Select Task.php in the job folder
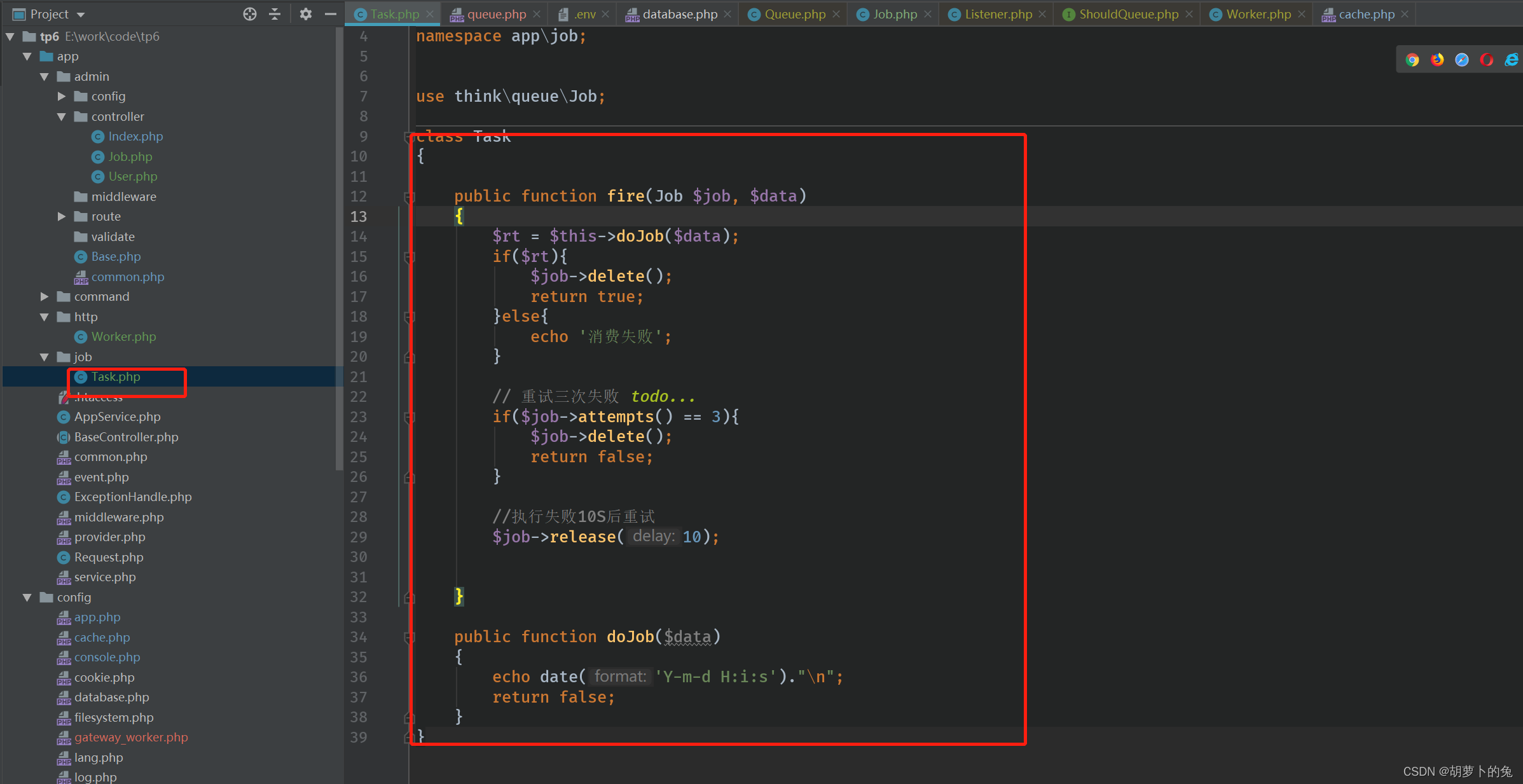Viewport: 1523px width, 784px height. point(115,377)
